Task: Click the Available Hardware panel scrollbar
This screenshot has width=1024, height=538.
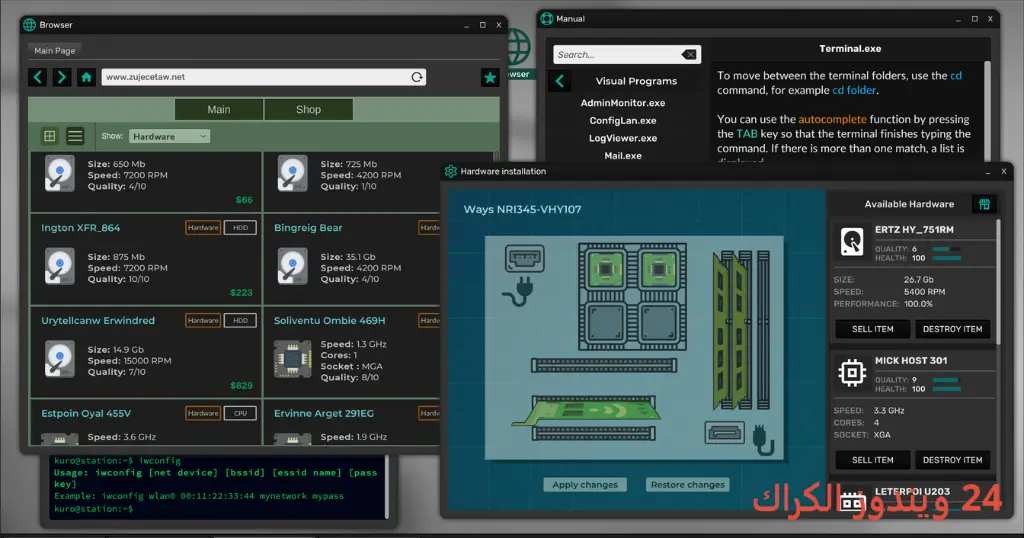Action: [x=998, y=282]
